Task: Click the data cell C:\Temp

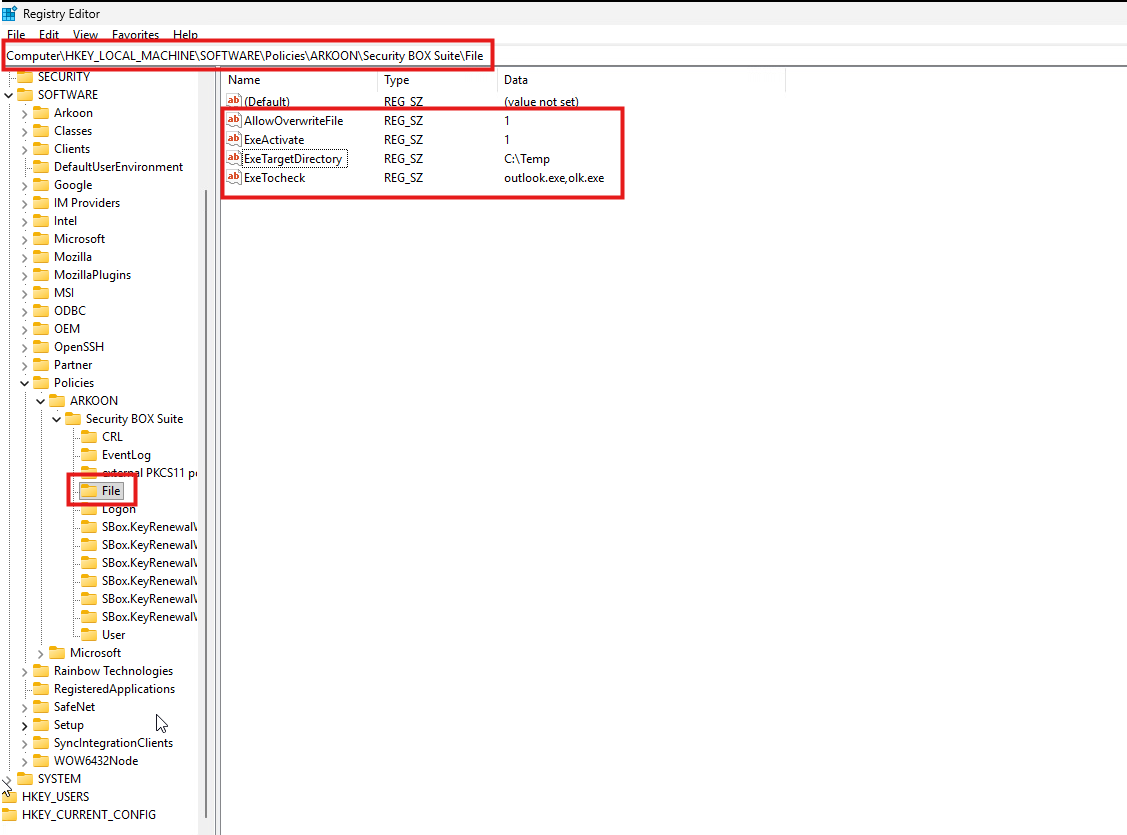Action: pyautogui.click(x=527, y=159)
